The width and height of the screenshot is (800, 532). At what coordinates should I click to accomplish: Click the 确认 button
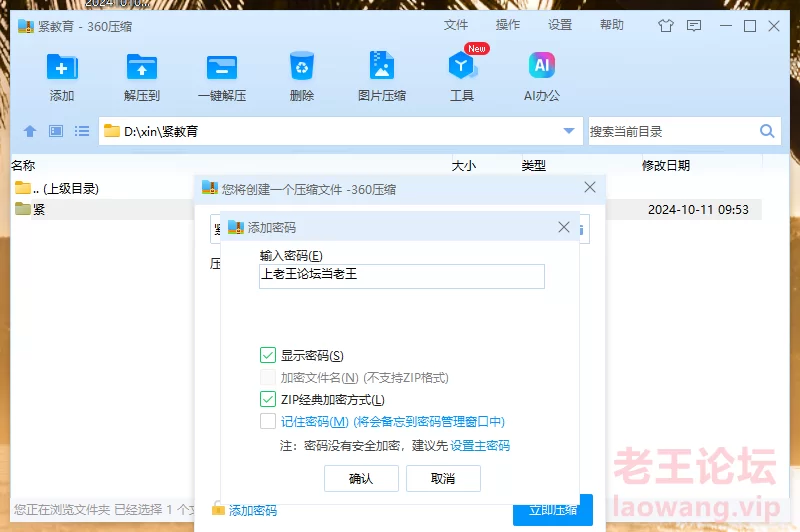(x=361, y=478)
